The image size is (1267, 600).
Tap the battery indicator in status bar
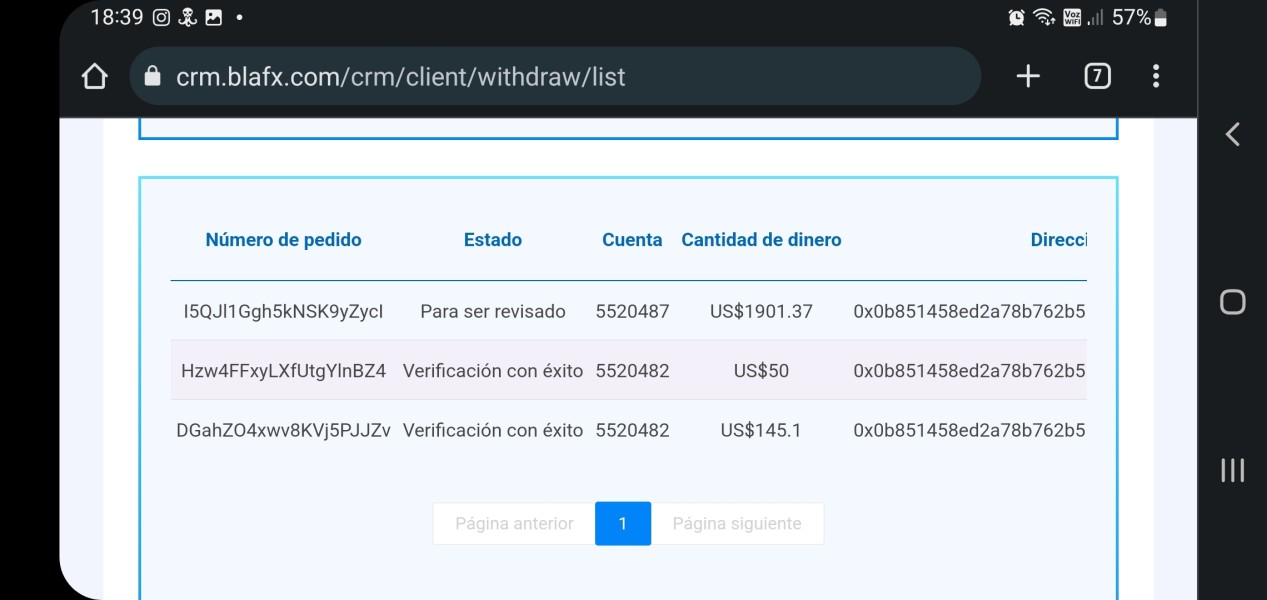click(1160, 17)
